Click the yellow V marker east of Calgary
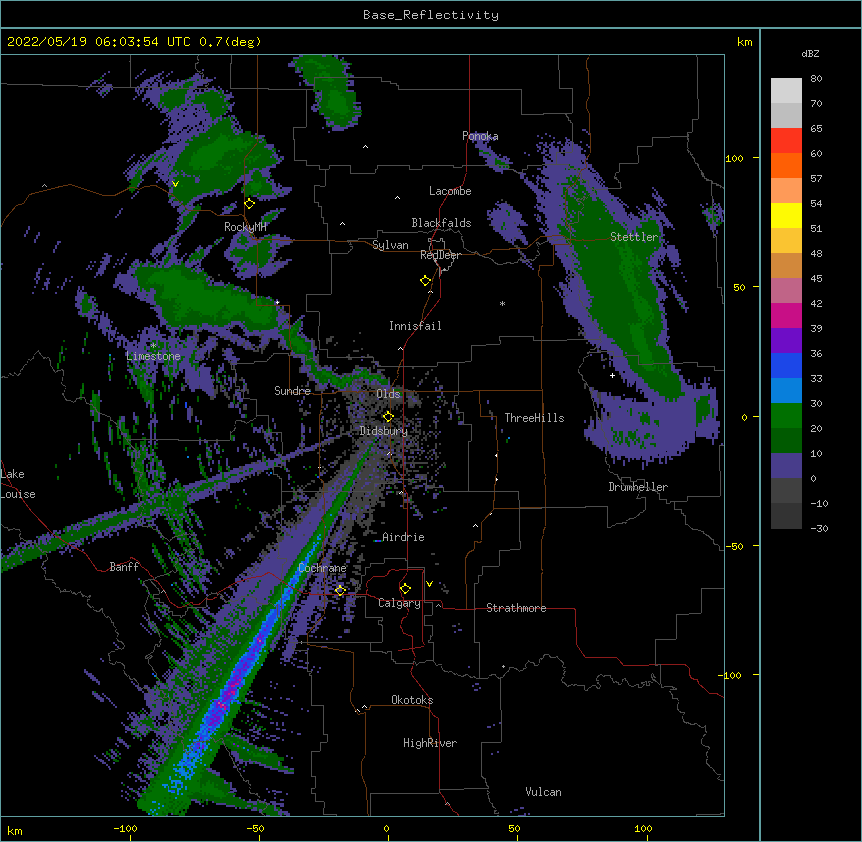The height and width of the screenshot is (842, 862). click(429, 584)
